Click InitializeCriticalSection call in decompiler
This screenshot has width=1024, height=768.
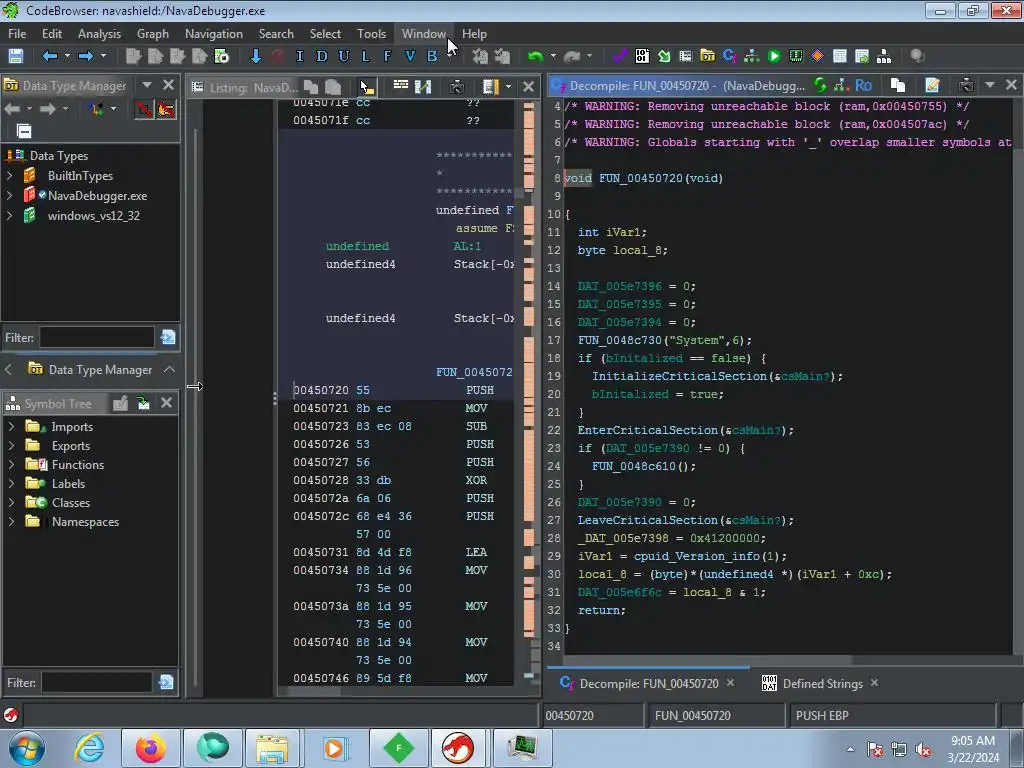click(679, 376)
